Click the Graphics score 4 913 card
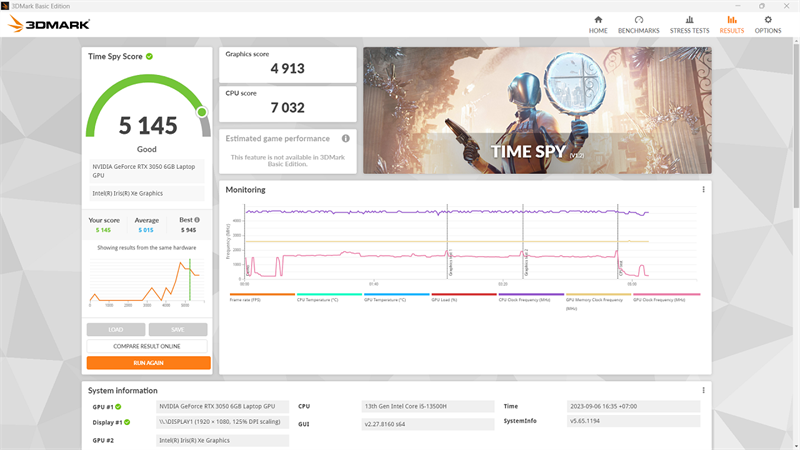This screenshot has height=450, width=800. click(x=288, y=65)
